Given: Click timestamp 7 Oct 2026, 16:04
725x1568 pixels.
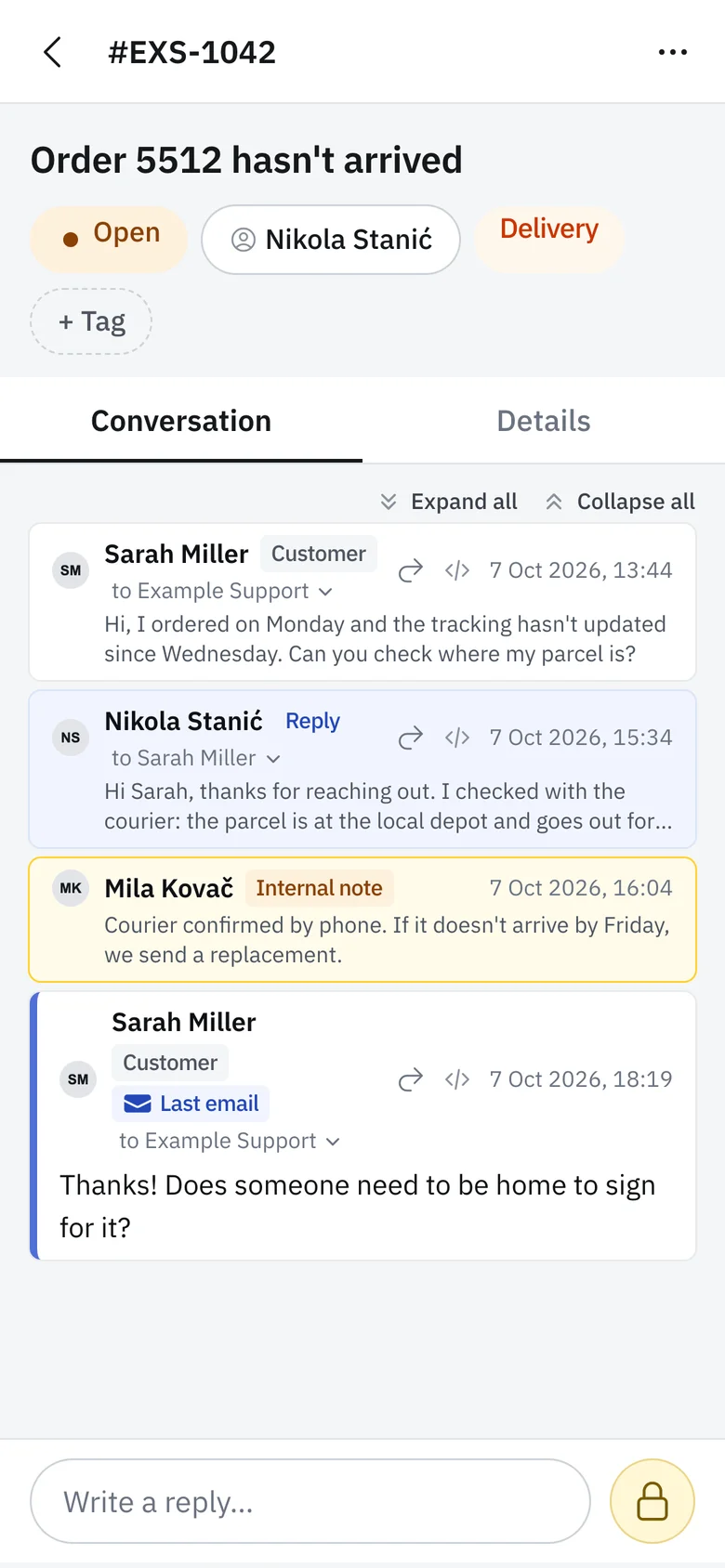Looking at the screenshot, I should click(581, 888).
